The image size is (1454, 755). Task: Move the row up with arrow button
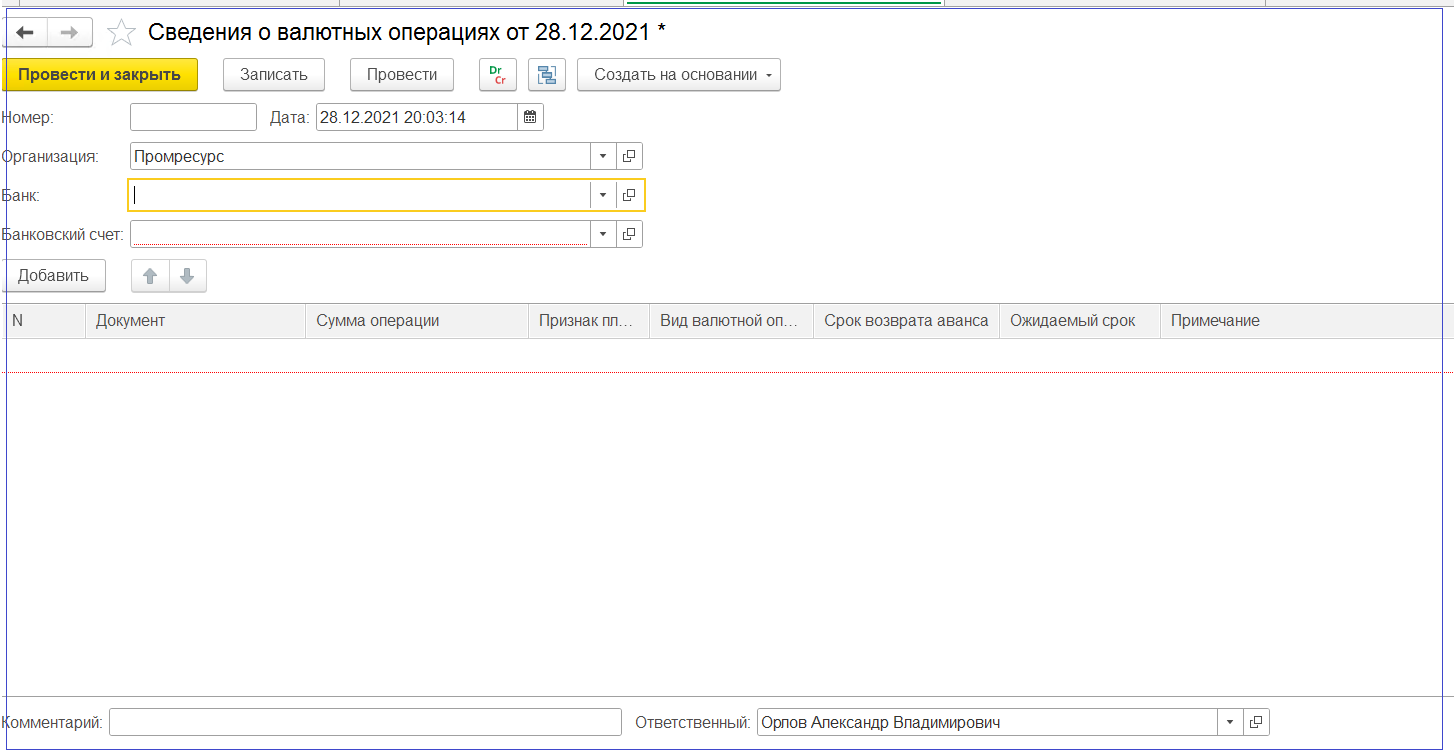151,276
